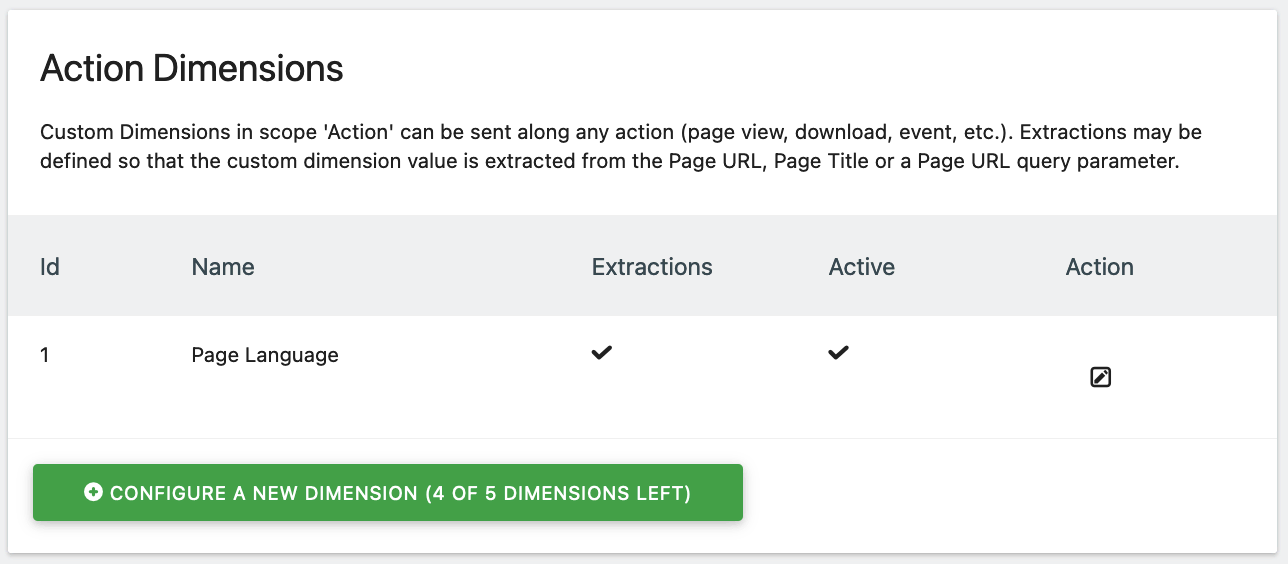Configure a new dimension
Screen dimensions: 1288x564
(x=387, y=492)
